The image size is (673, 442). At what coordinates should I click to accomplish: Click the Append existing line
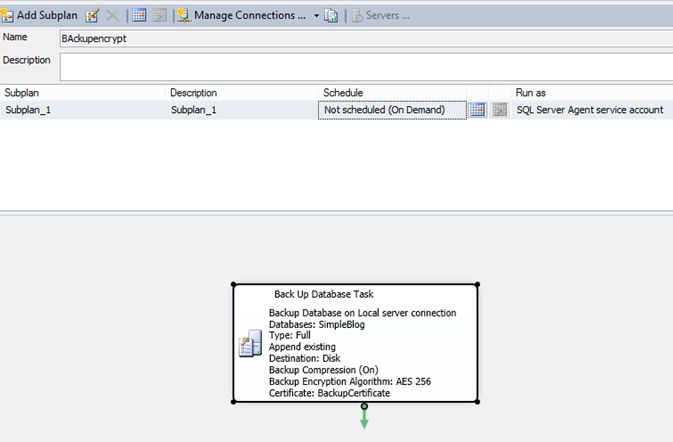point(302,347)
